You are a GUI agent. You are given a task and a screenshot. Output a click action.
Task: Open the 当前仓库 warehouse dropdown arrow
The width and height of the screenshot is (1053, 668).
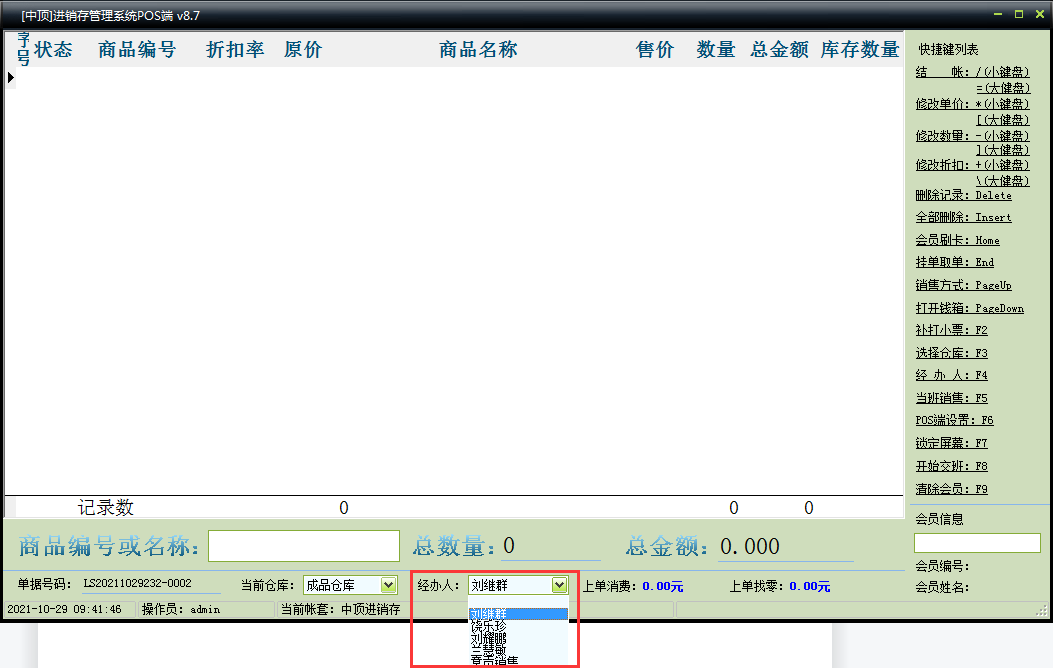pos(388,585)
